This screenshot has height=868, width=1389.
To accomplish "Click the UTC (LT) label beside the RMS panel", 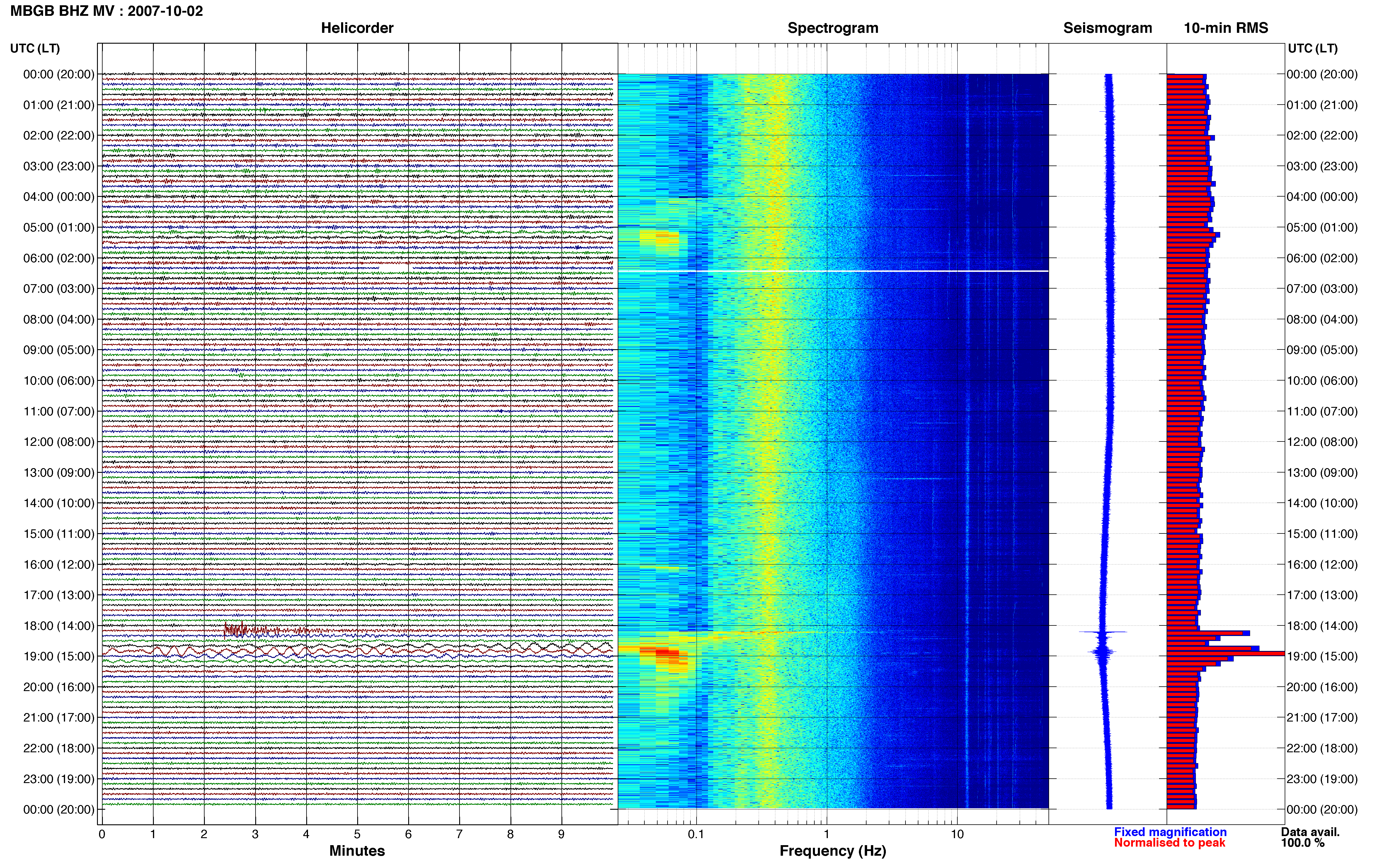I will tap(1313, 48).
